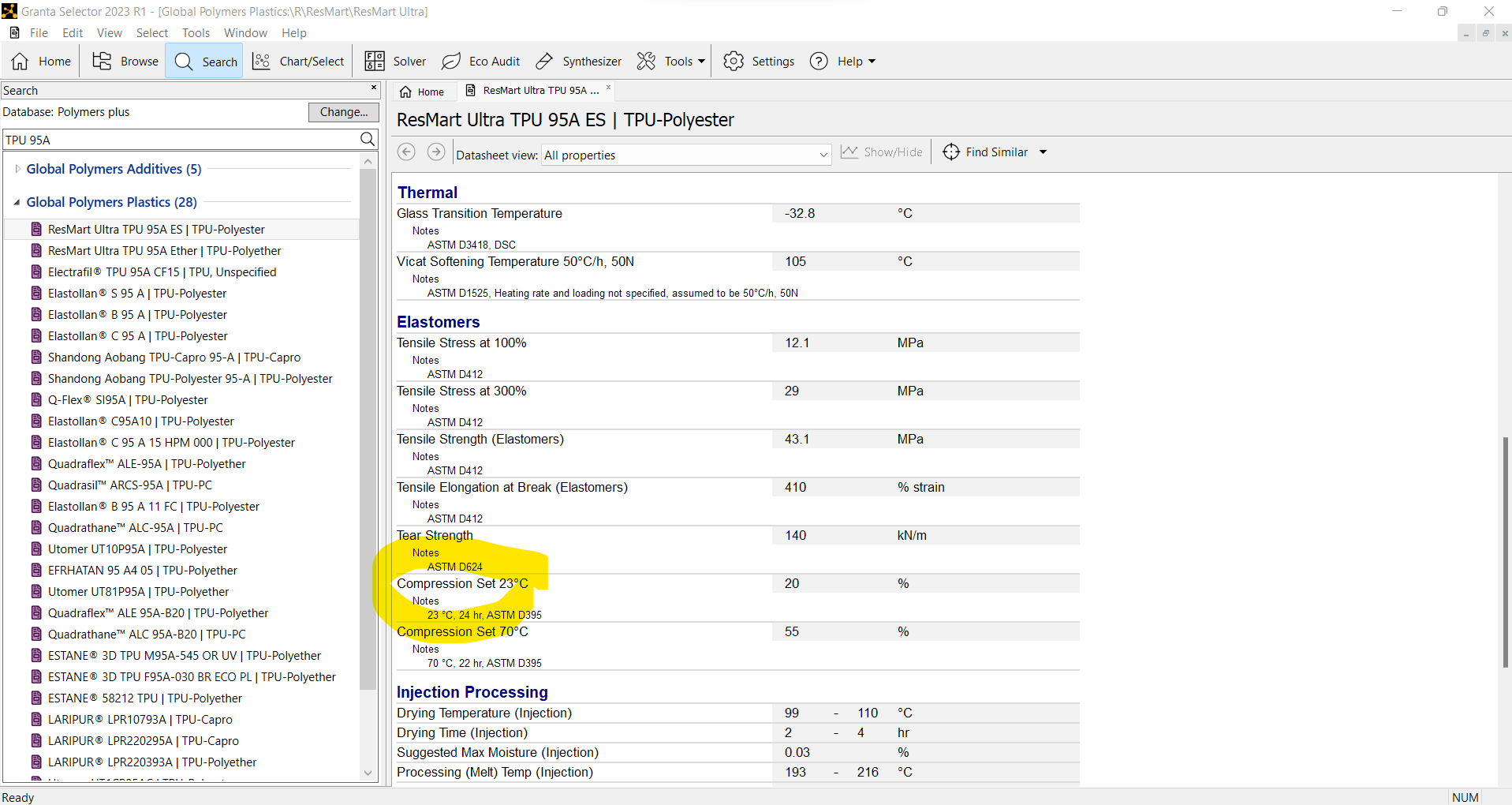Click the results list vertical scrollbar
Viewport: 1512px width, 805px height.
(x=368, y=429)
